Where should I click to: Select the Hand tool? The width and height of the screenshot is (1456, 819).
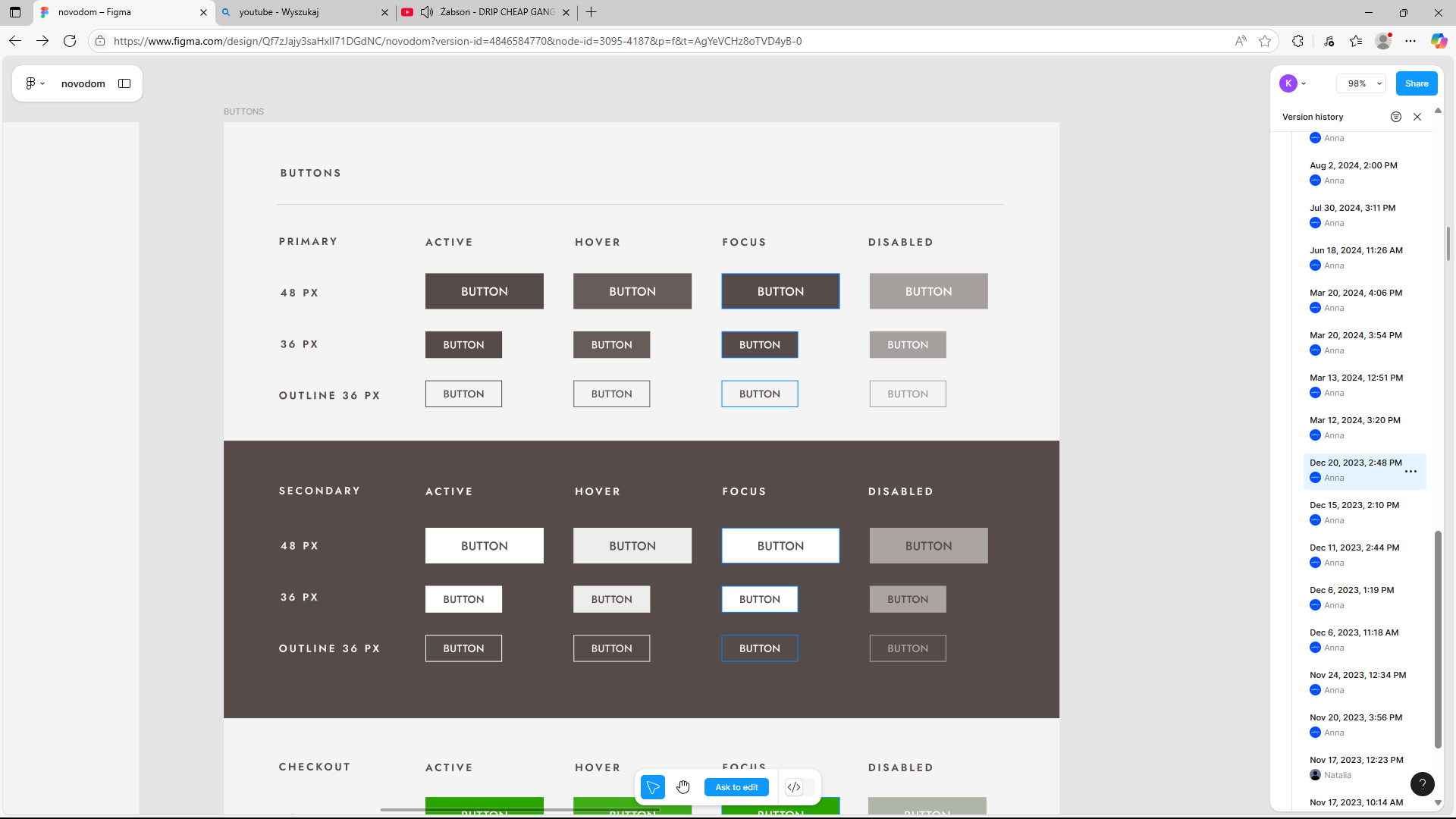[x=683, y=787]
